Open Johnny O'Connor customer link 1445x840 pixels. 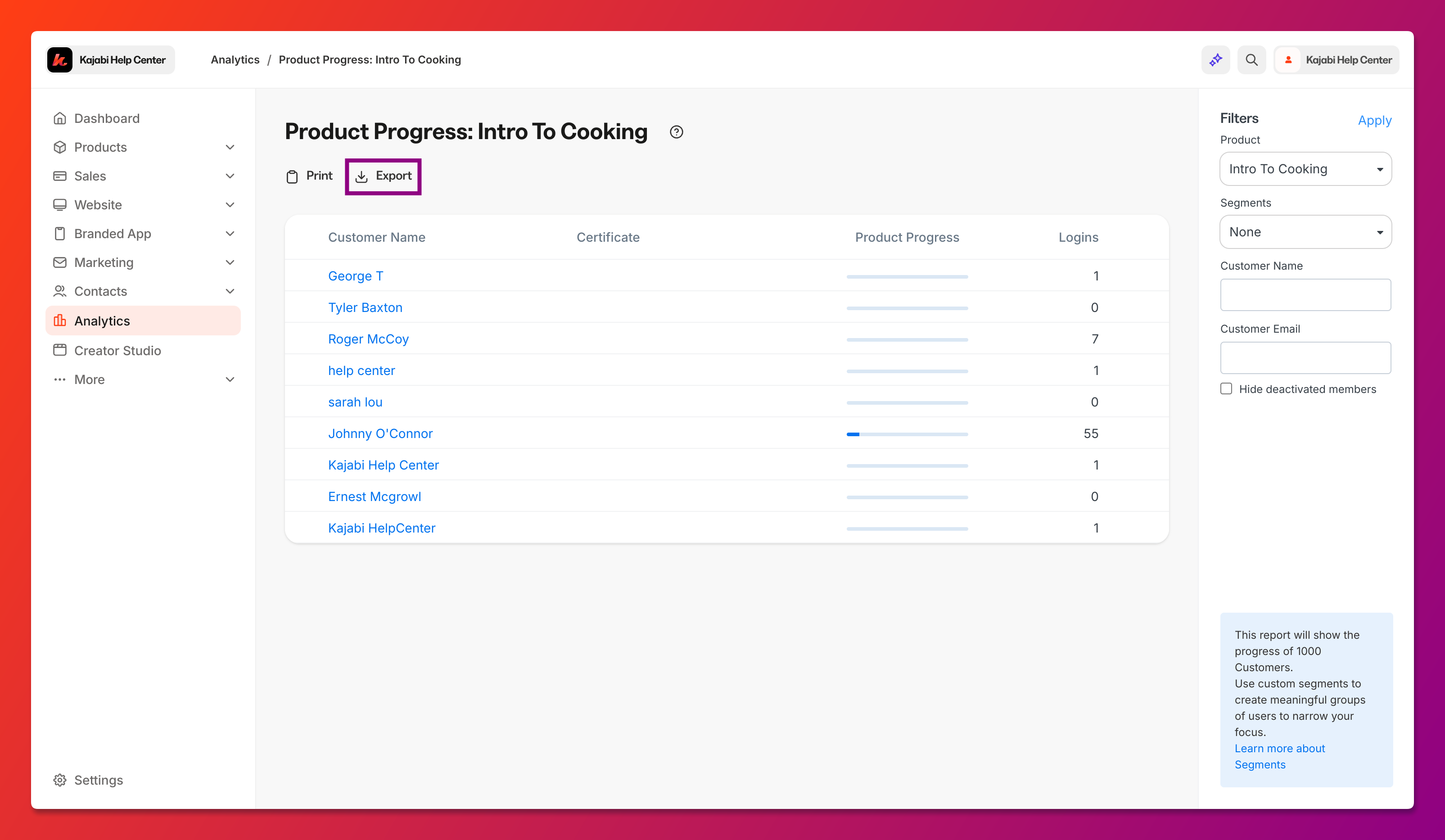click(x=380, y=434)
